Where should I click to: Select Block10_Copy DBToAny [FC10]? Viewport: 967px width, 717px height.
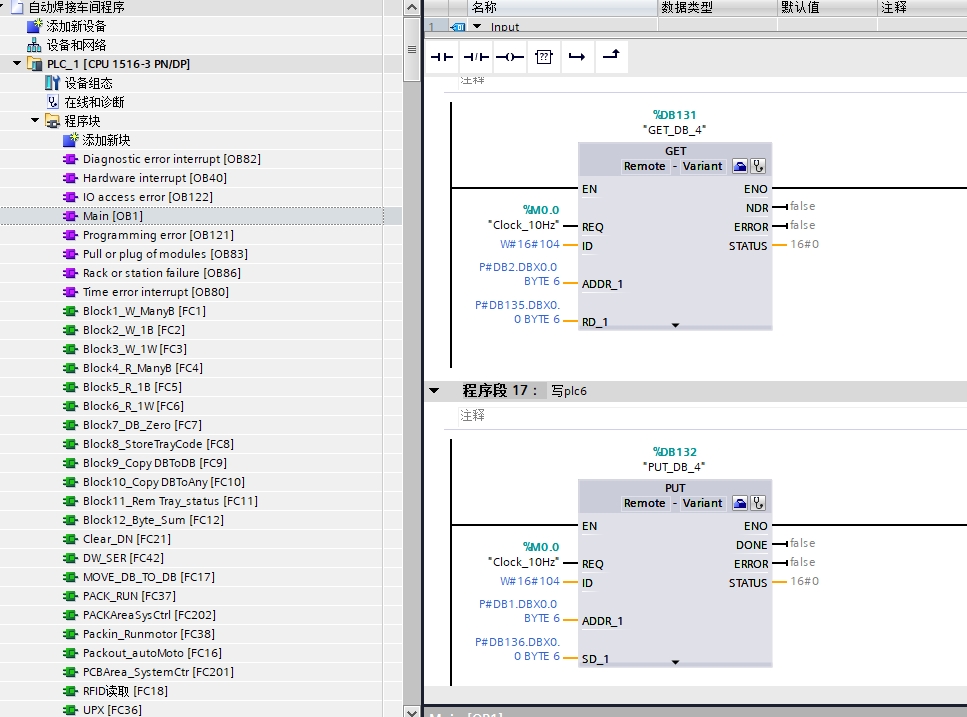163,482
